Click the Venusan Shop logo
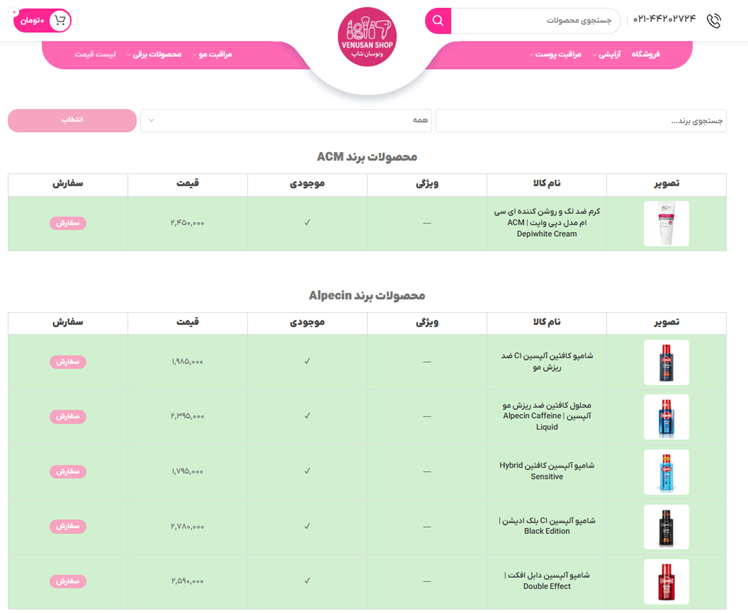 (x=367, y=36)
